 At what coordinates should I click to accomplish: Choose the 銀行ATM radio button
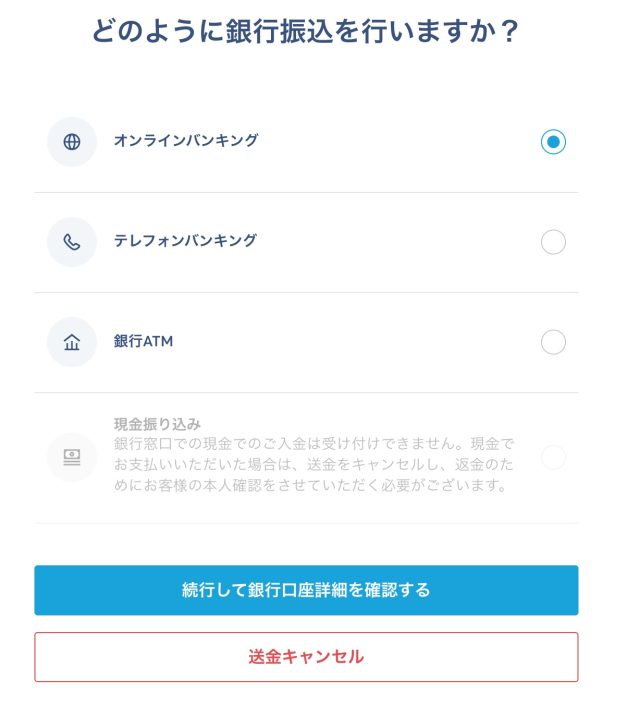tap(553, 342)
